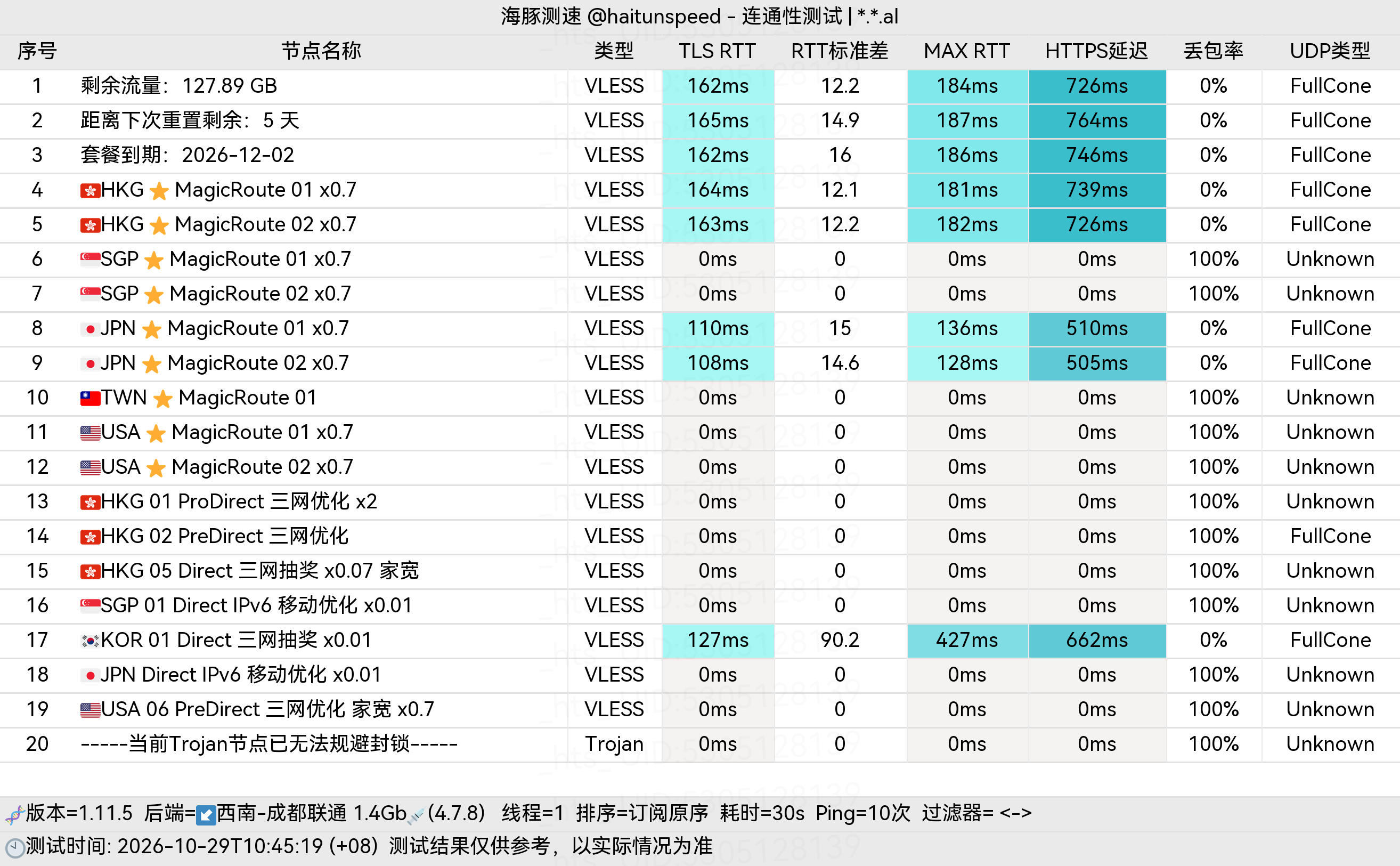This screenshot has width=1400, height=866.
Task: Click the 165ms TLS RTT cell
Action: [718, 122]
